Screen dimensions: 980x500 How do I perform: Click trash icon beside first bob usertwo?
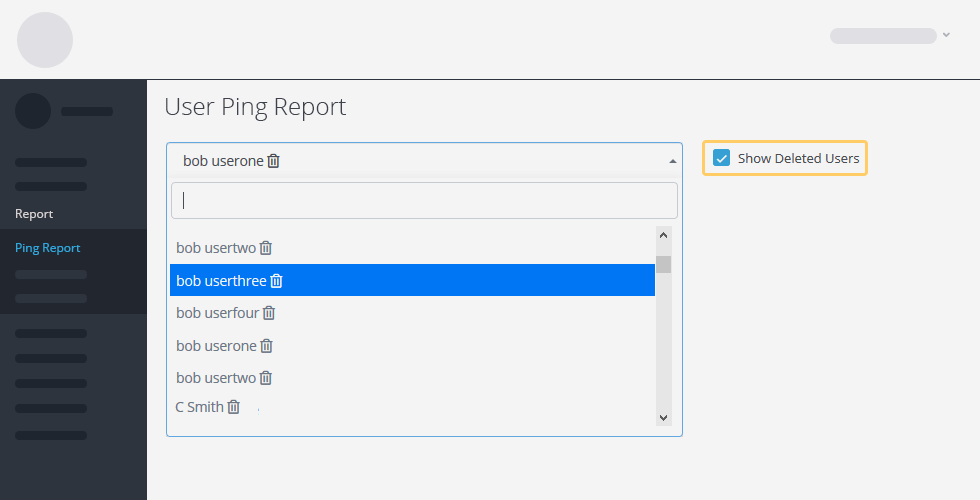(x=266, y=248)
